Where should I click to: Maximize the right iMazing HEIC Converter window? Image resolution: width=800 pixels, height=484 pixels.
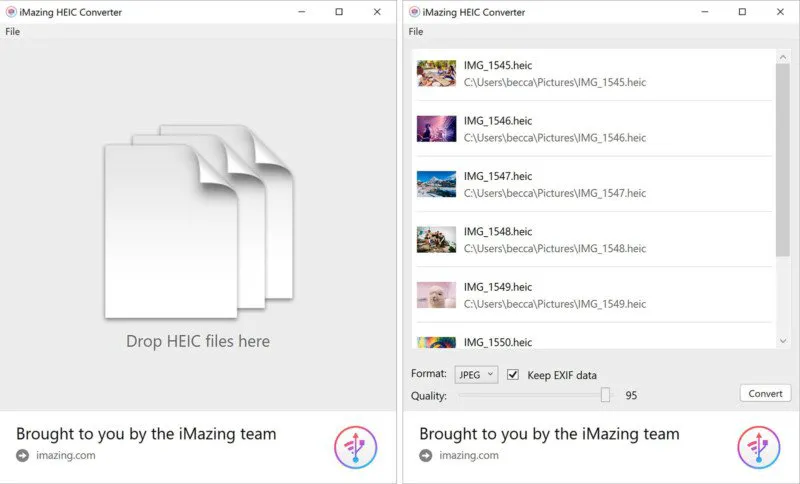[741, 12]
